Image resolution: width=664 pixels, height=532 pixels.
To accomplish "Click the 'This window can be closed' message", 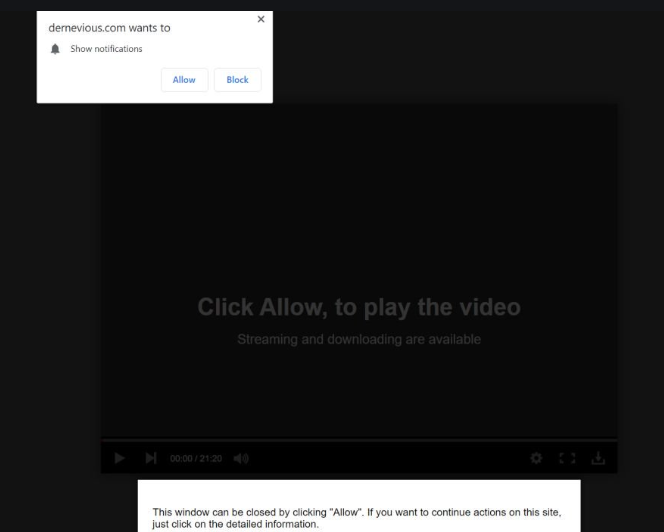I will [x=357, y=518].
